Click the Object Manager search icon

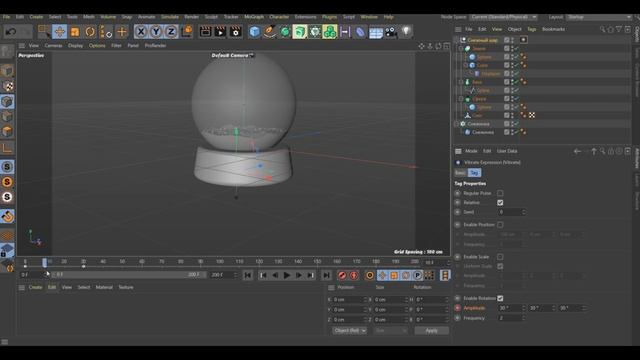pyautogui.click(x=602, y=29)
